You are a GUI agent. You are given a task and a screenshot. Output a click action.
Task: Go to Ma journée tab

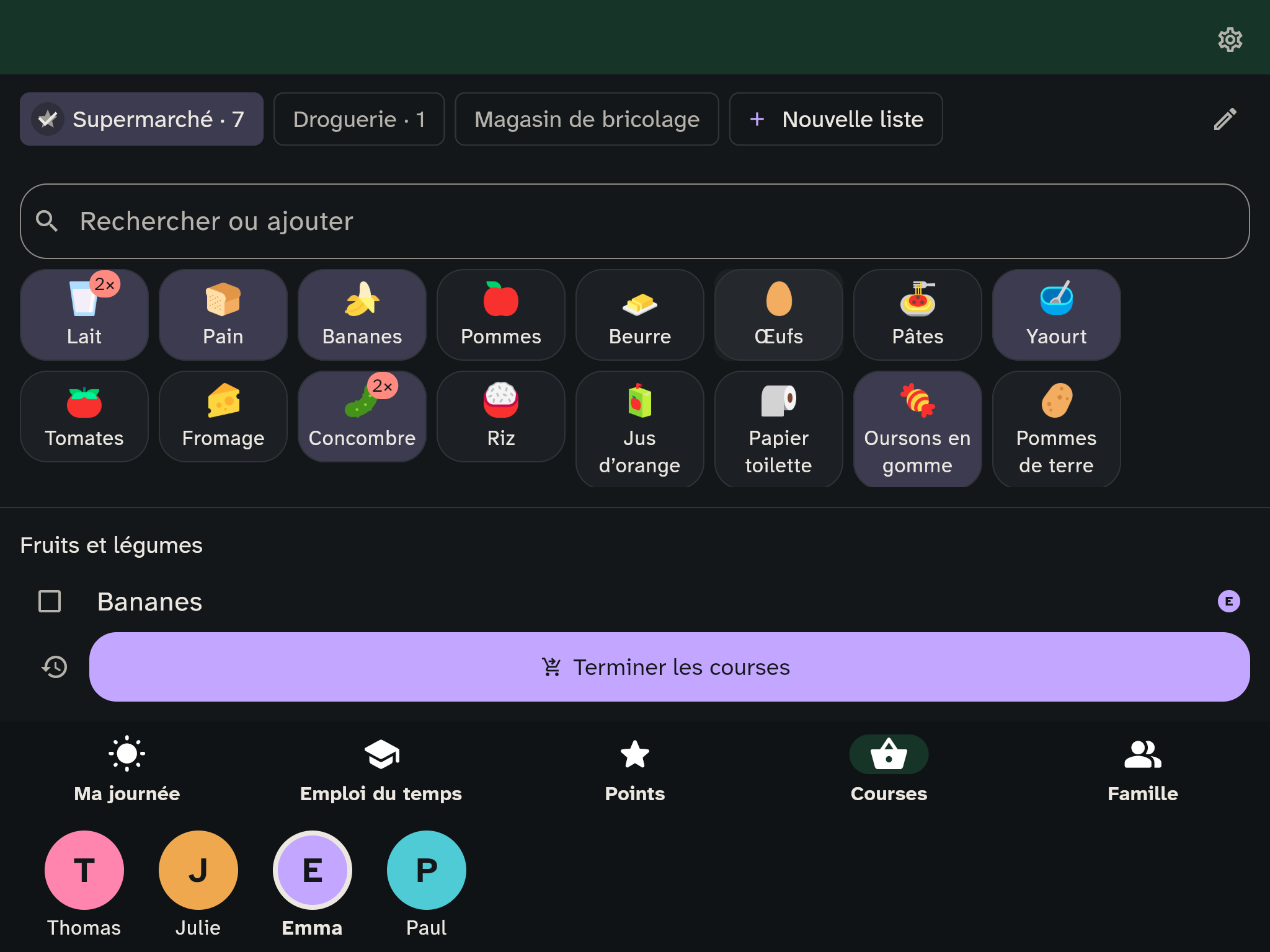127,770
